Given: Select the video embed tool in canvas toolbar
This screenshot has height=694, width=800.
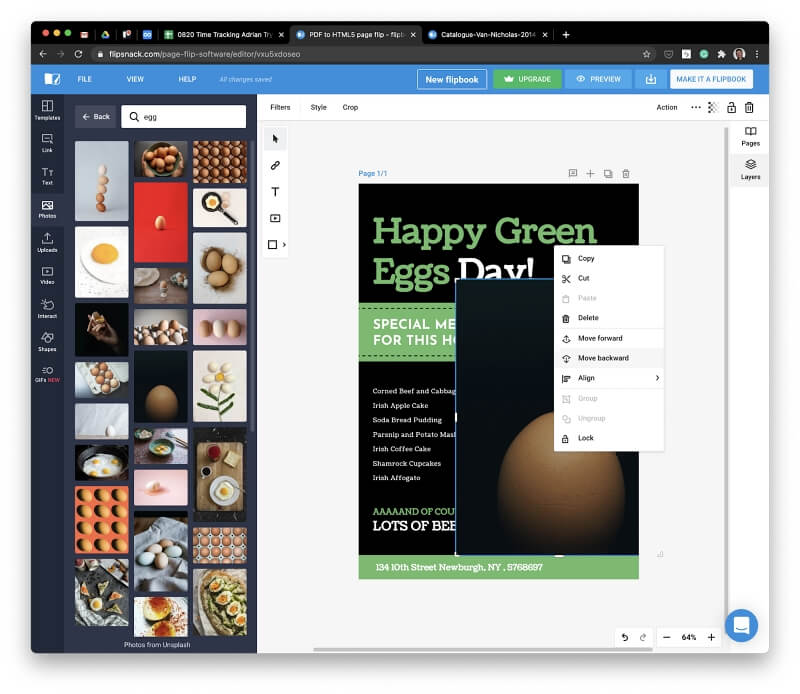Looking at the screenshot, I should pos(276,218).
